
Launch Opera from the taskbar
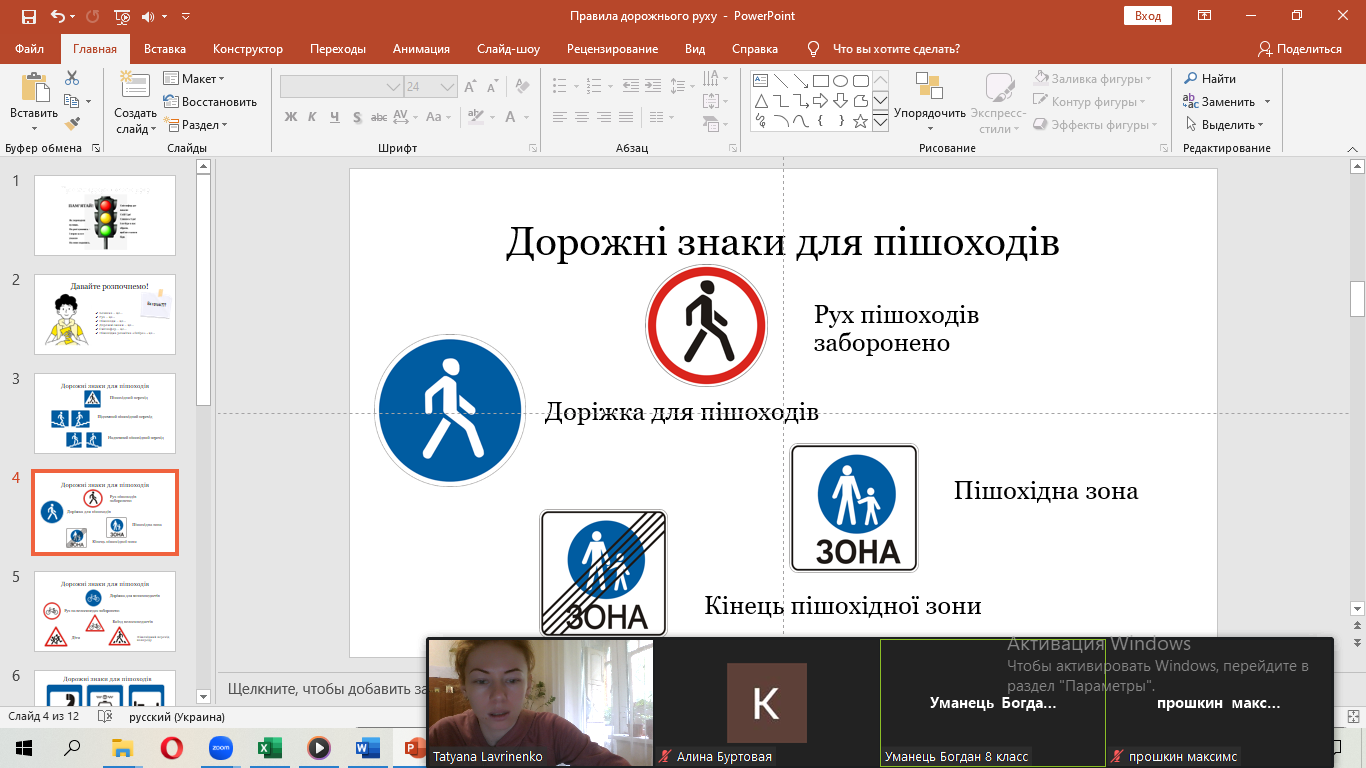pos(171,748)
